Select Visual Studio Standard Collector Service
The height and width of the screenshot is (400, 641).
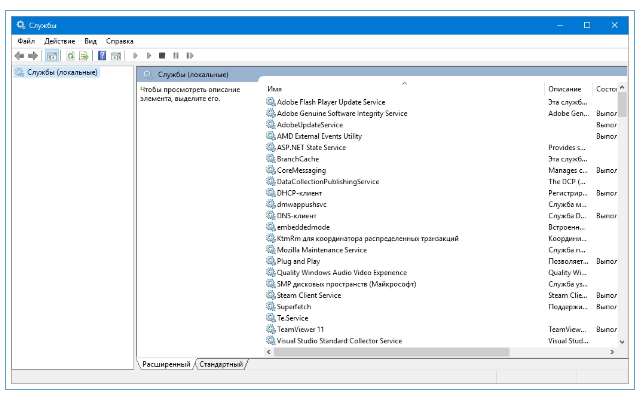(x=339, y=341)
